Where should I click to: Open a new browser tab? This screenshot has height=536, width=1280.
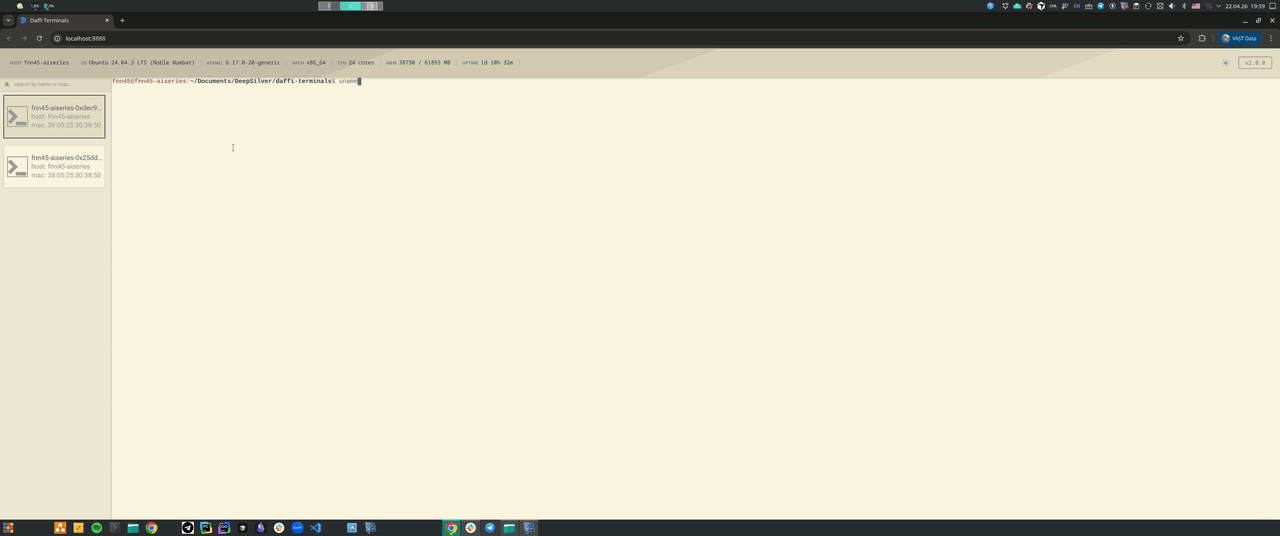tap(122, 20)
